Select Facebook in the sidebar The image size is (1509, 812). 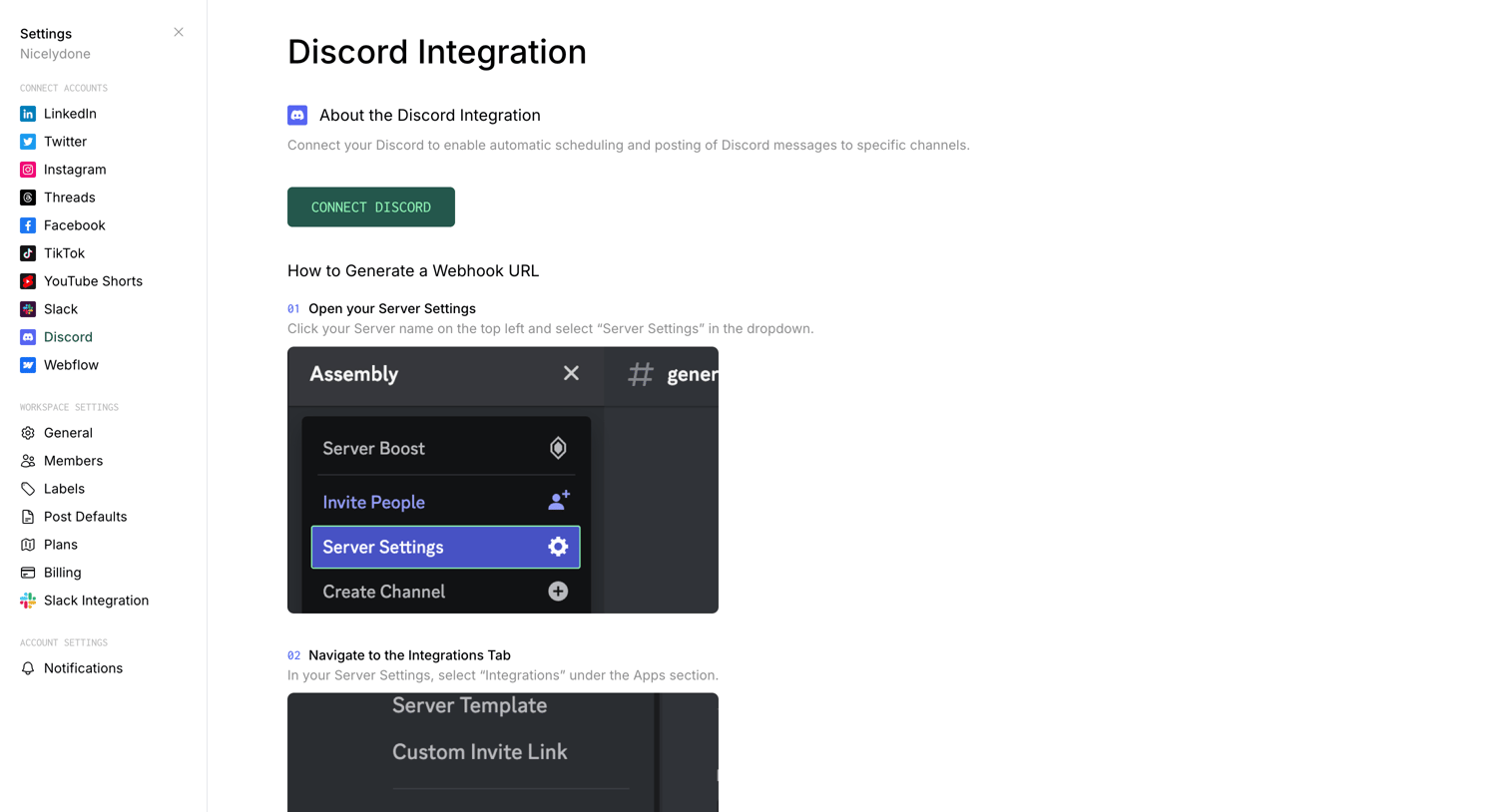coord(75,225)
